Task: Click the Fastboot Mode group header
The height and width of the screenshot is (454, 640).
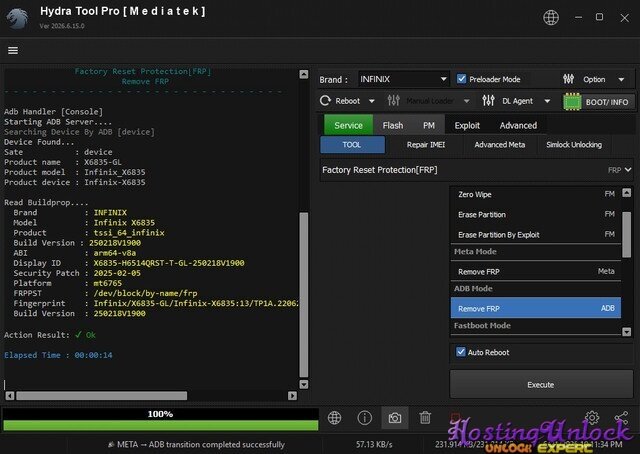Action: [536, 325]
